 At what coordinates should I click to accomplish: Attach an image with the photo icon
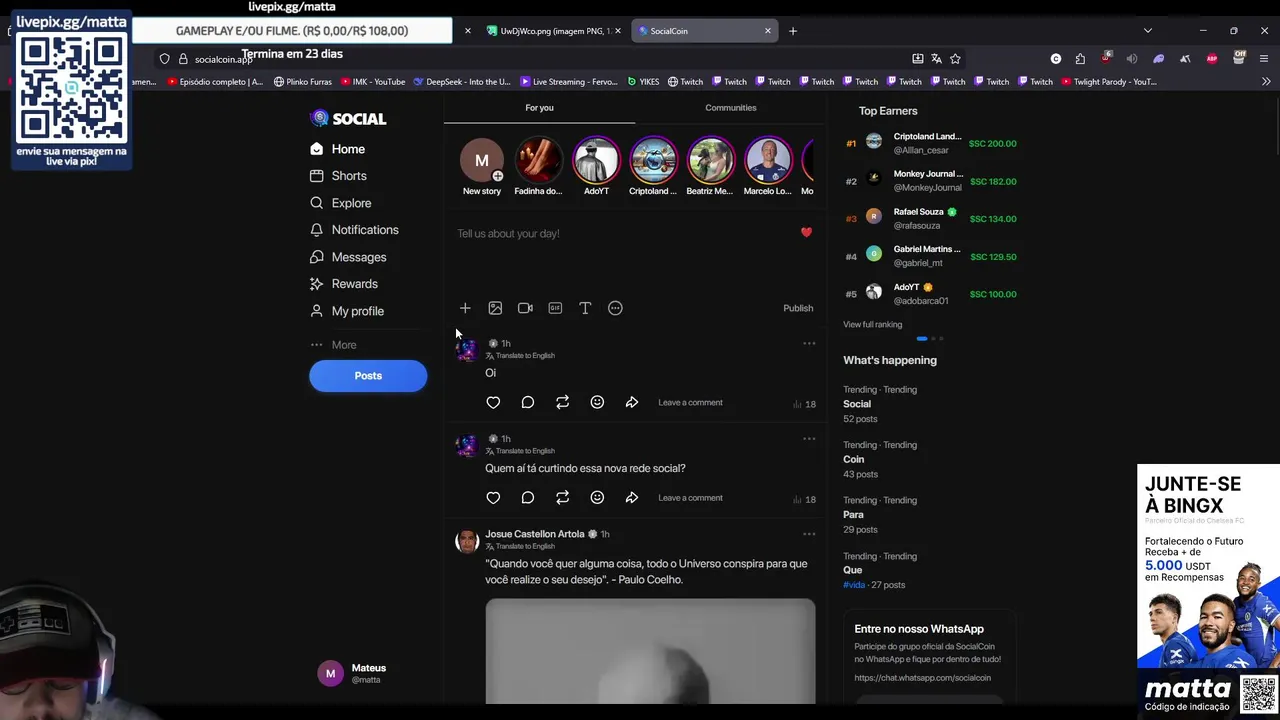(x=495, y=308)
